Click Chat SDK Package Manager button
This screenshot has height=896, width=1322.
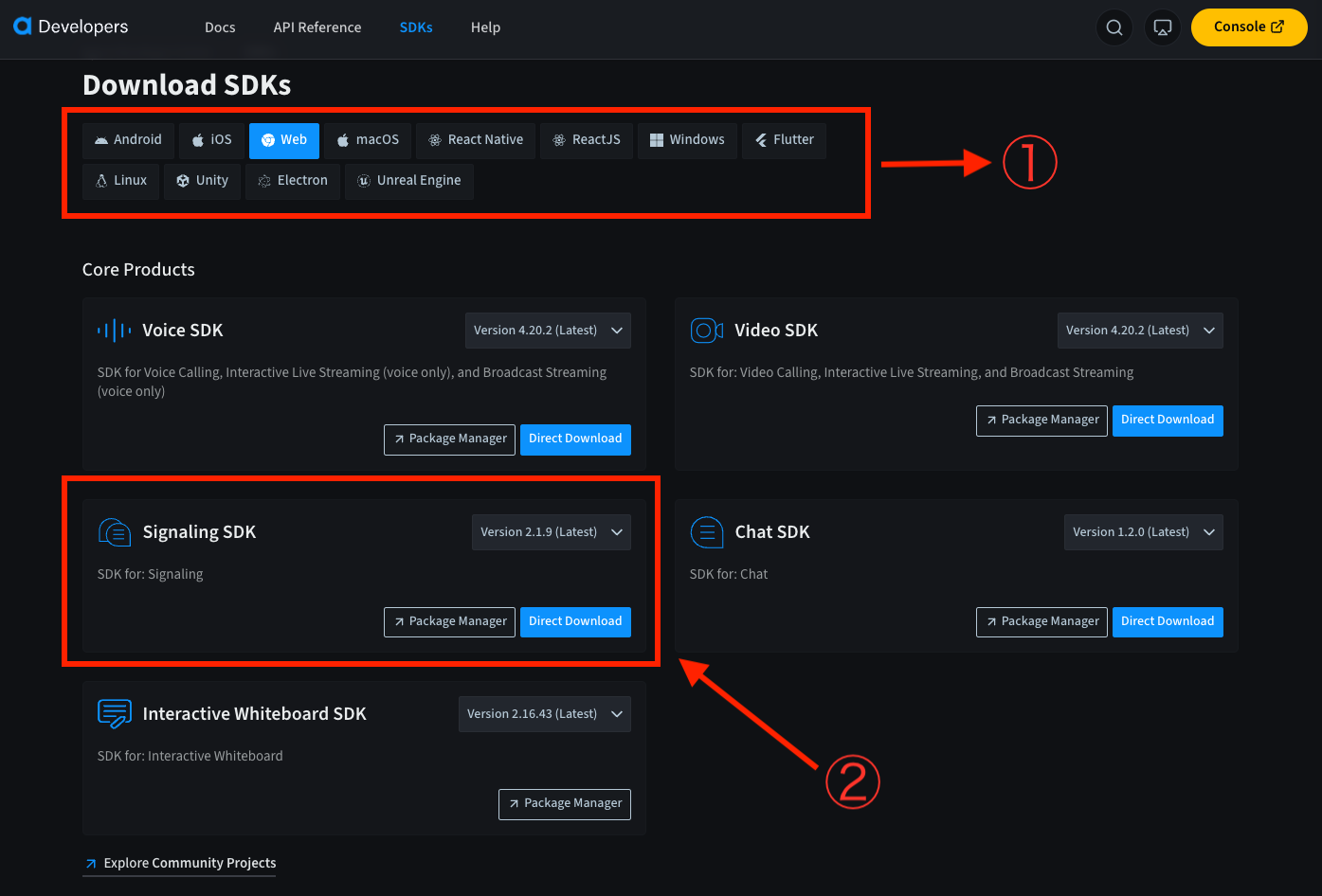[1042, 622]
